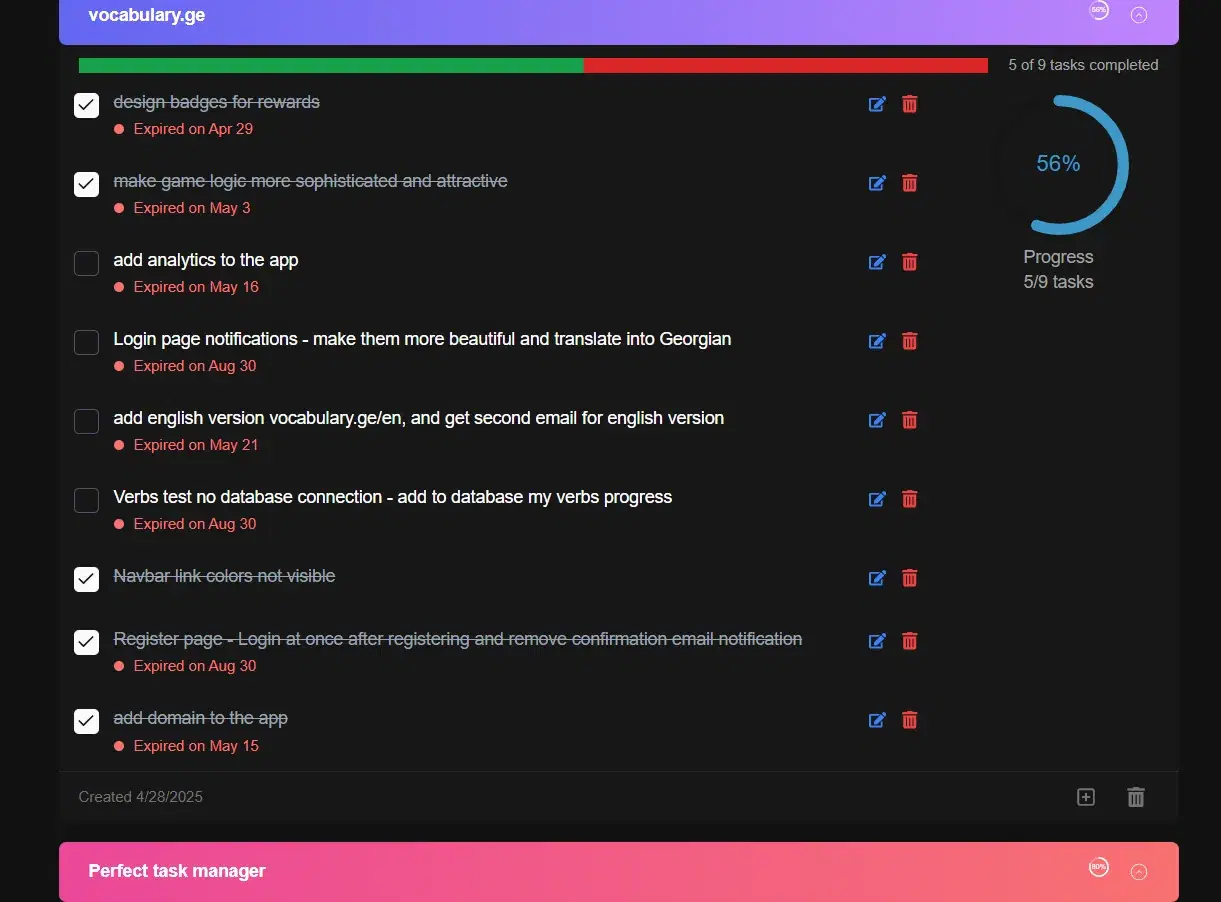Image resolution: width=1221 pixels, height=902 pixels.
Task: Uncheck 'make game logic more sophisticated' checkbox
Action: pyautogui.click(x=87, y=184)
